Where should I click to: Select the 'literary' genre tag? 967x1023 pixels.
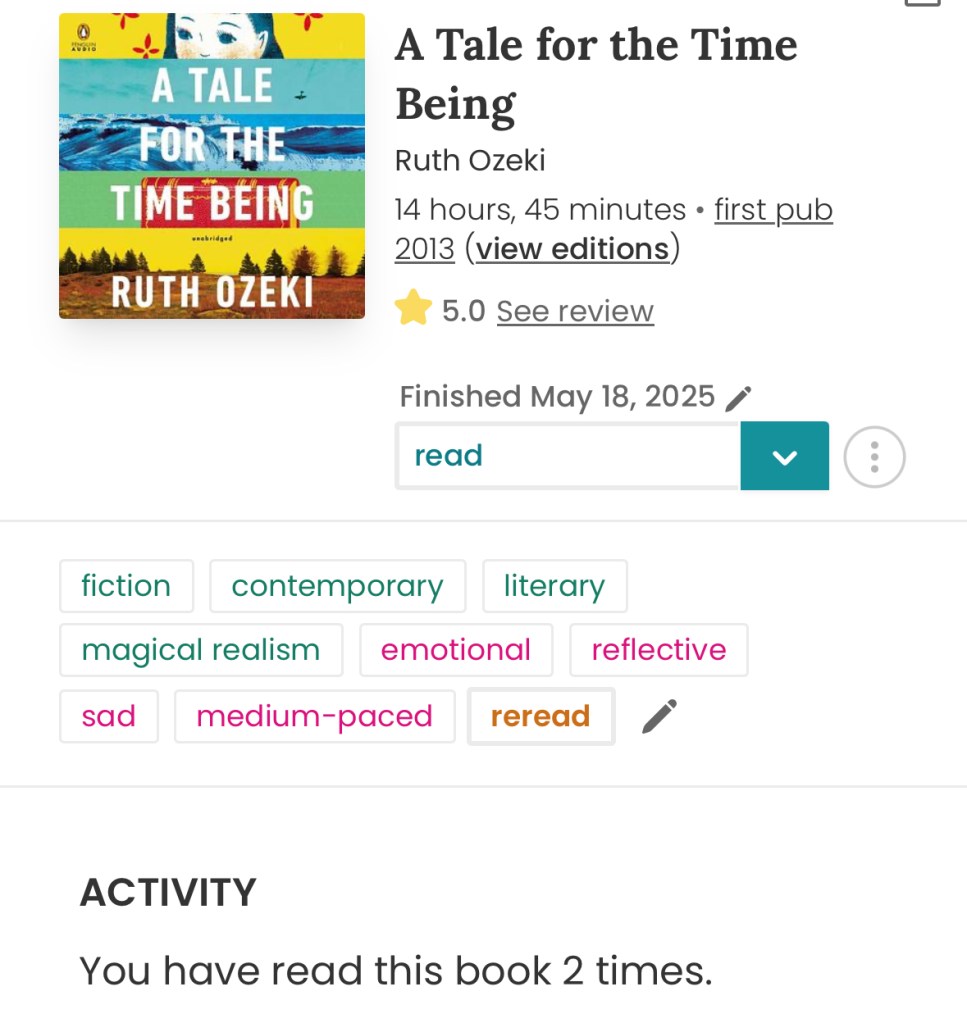coord(554,586)
